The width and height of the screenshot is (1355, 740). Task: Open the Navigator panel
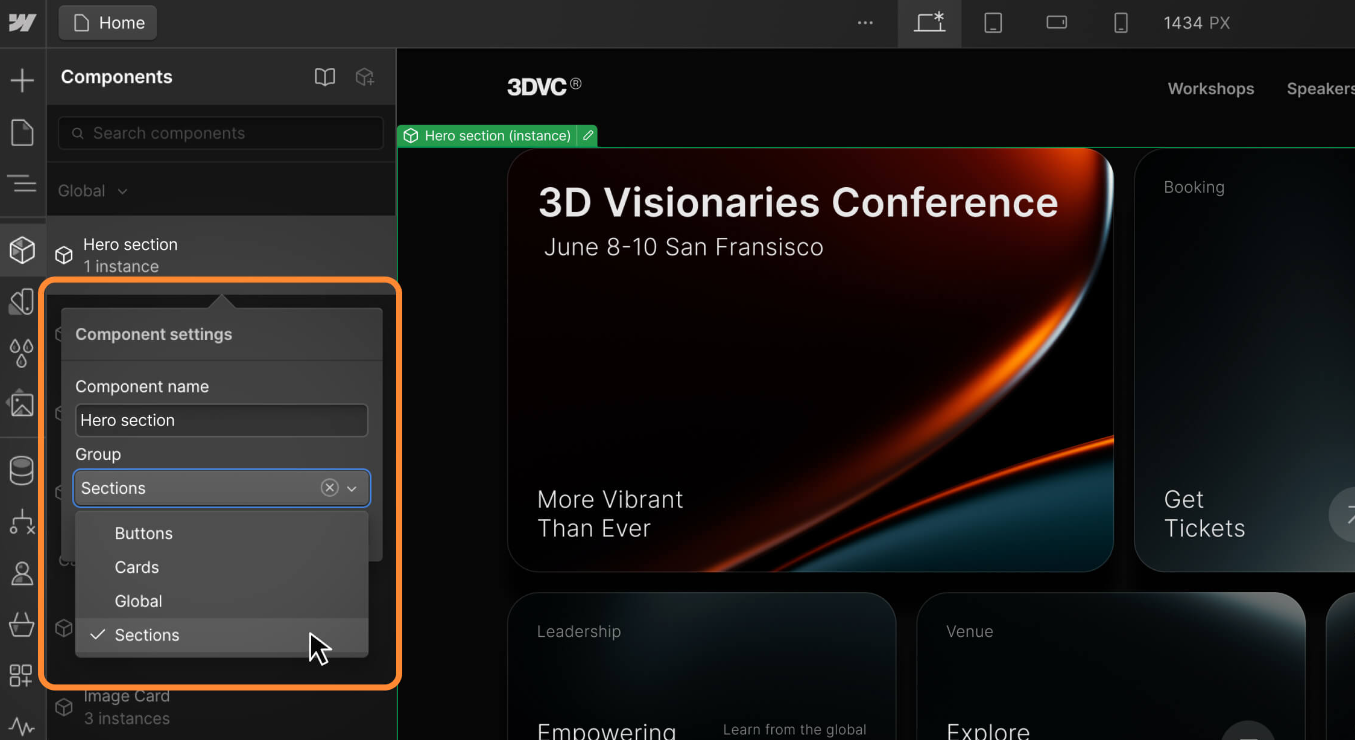22,184
